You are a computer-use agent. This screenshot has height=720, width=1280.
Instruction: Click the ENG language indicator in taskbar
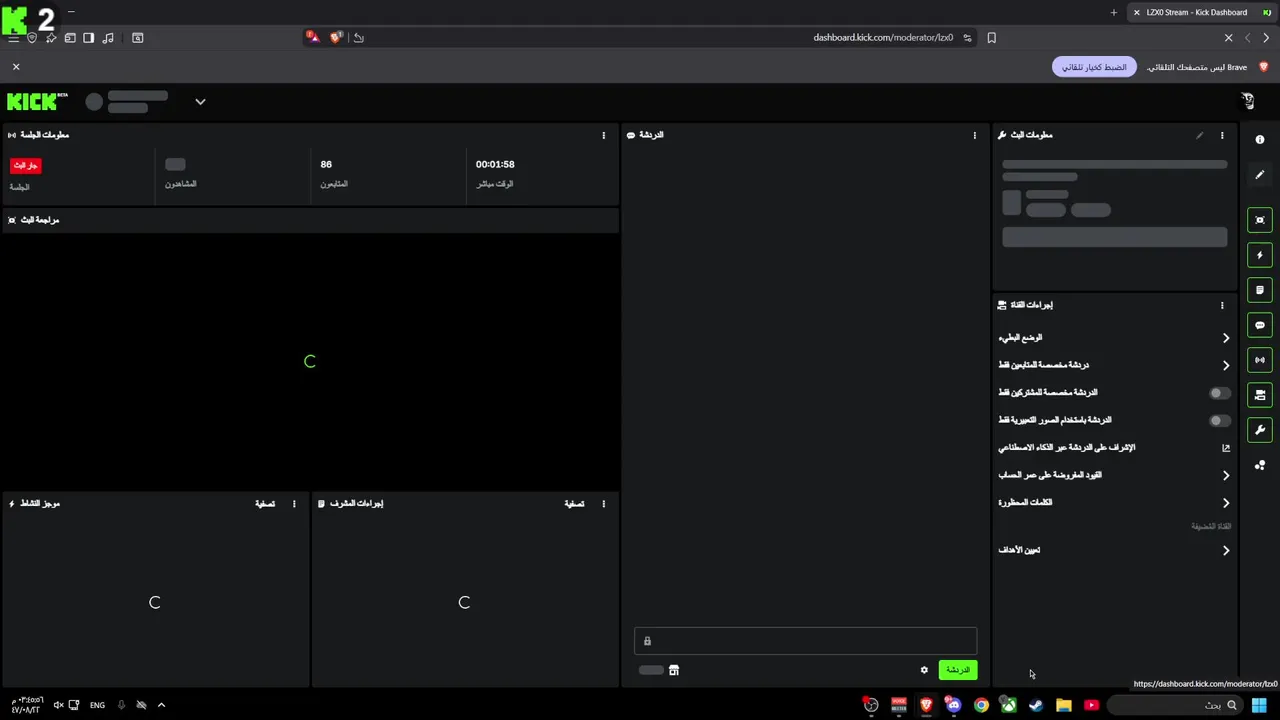(97, 705)
